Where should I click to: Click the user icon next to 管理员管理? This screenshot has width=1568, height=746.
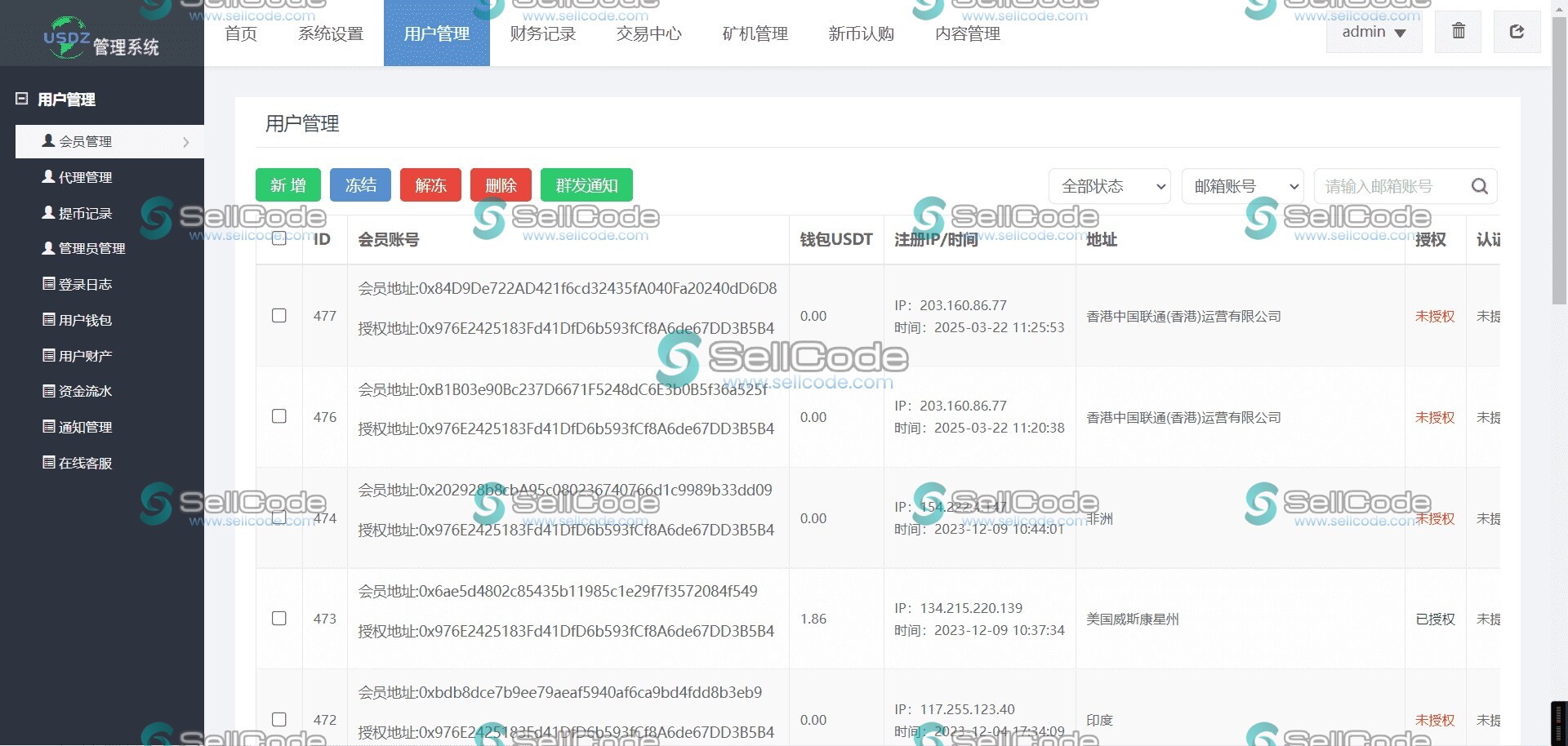[48, 248]
